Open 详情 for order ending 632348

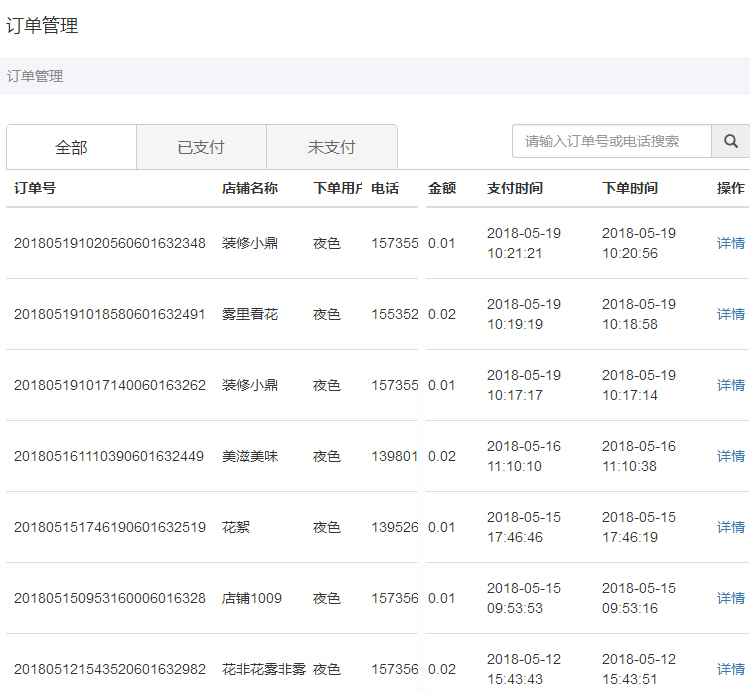tap(730, 243)
